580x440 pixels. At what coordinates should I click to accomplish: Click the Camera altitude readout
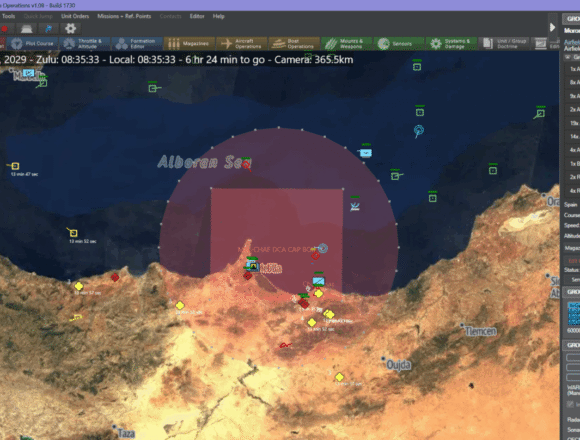314,60
